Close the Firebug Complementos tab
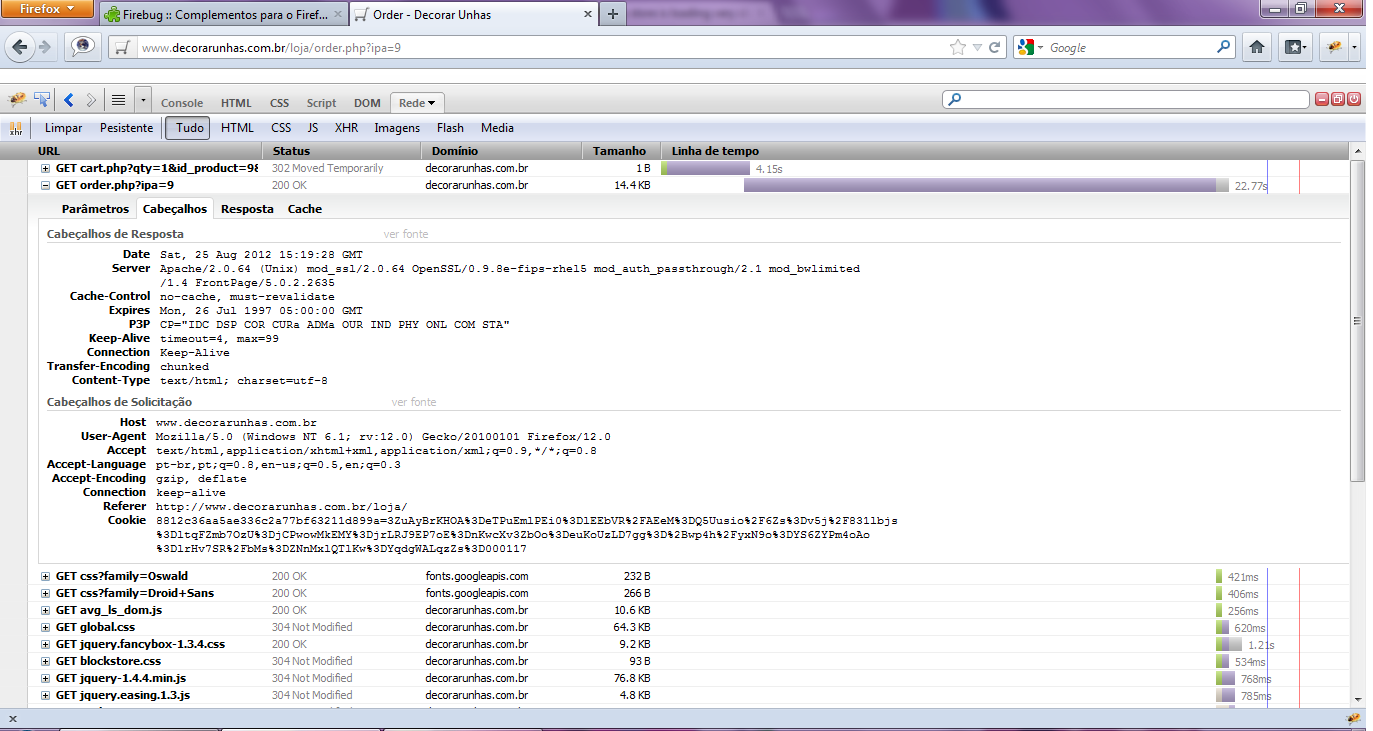This screenshot has height=731, width=1373. (336, 15)
